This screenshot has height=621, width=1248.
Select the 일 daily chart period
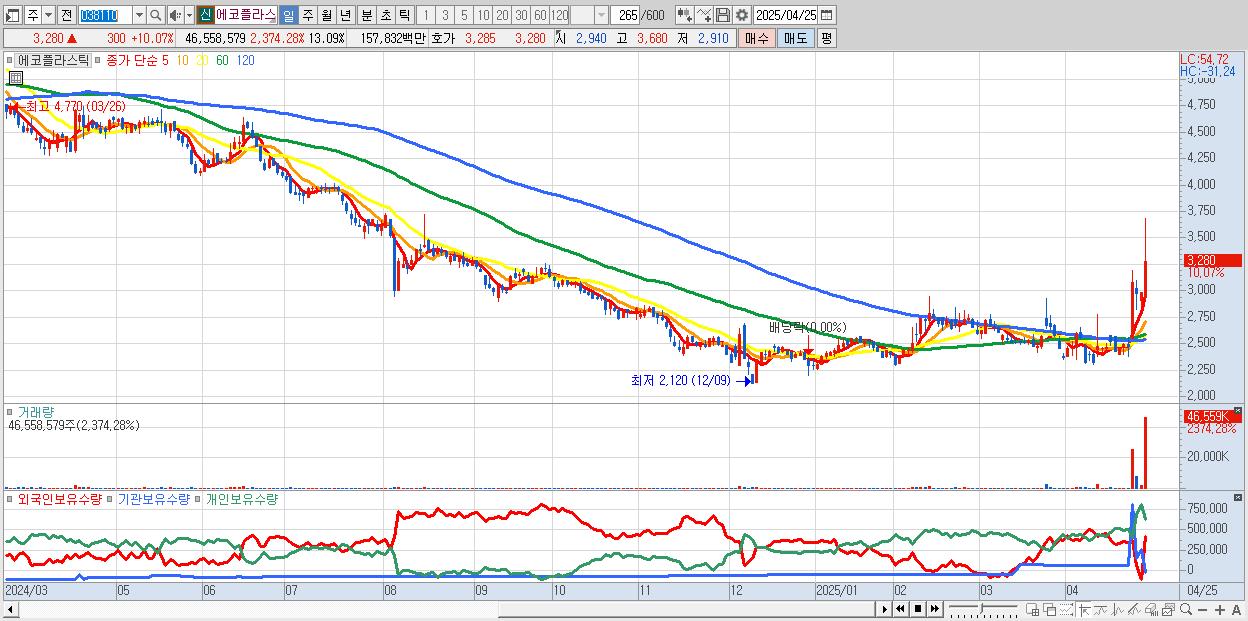click(288, 15)
